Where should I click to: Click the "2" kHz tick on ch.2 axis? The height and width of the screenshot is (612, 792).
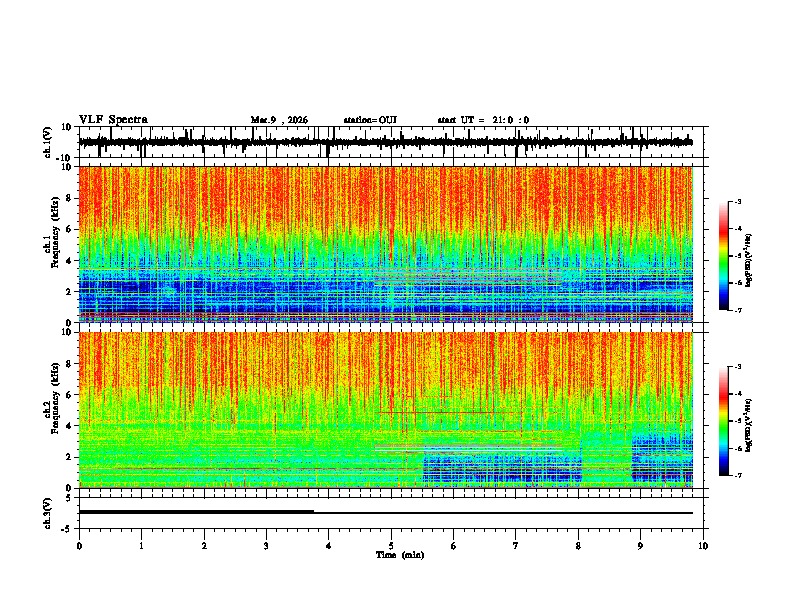click(69, 457)
